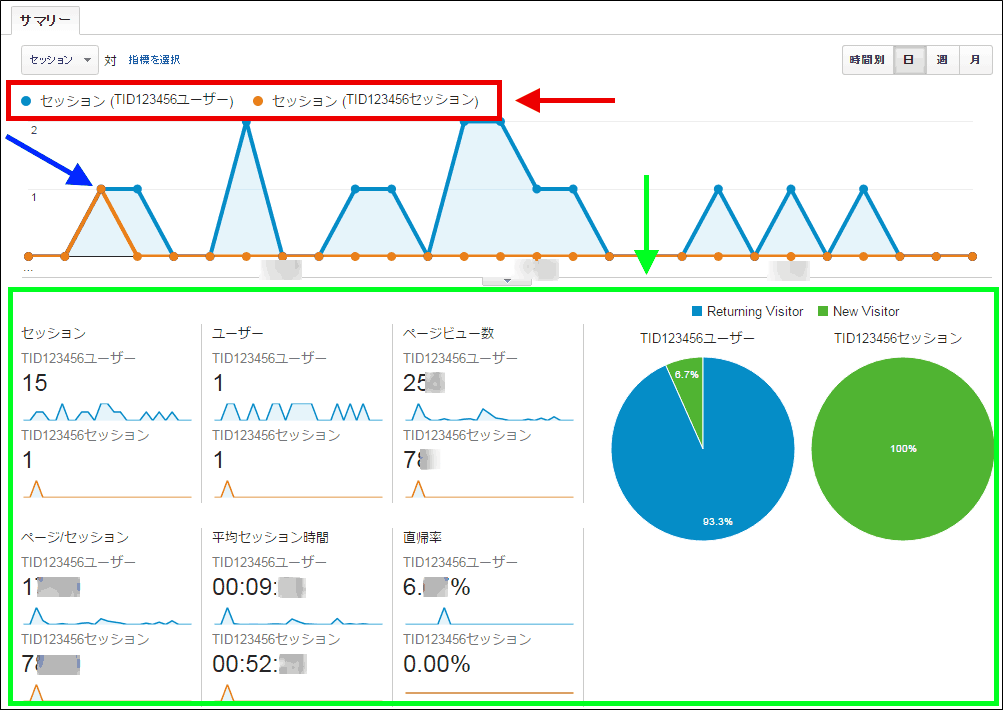This screenshot has width=1003, height=710.
Task: Select the 月 time granularity button
Action: [x=975, y=60]
